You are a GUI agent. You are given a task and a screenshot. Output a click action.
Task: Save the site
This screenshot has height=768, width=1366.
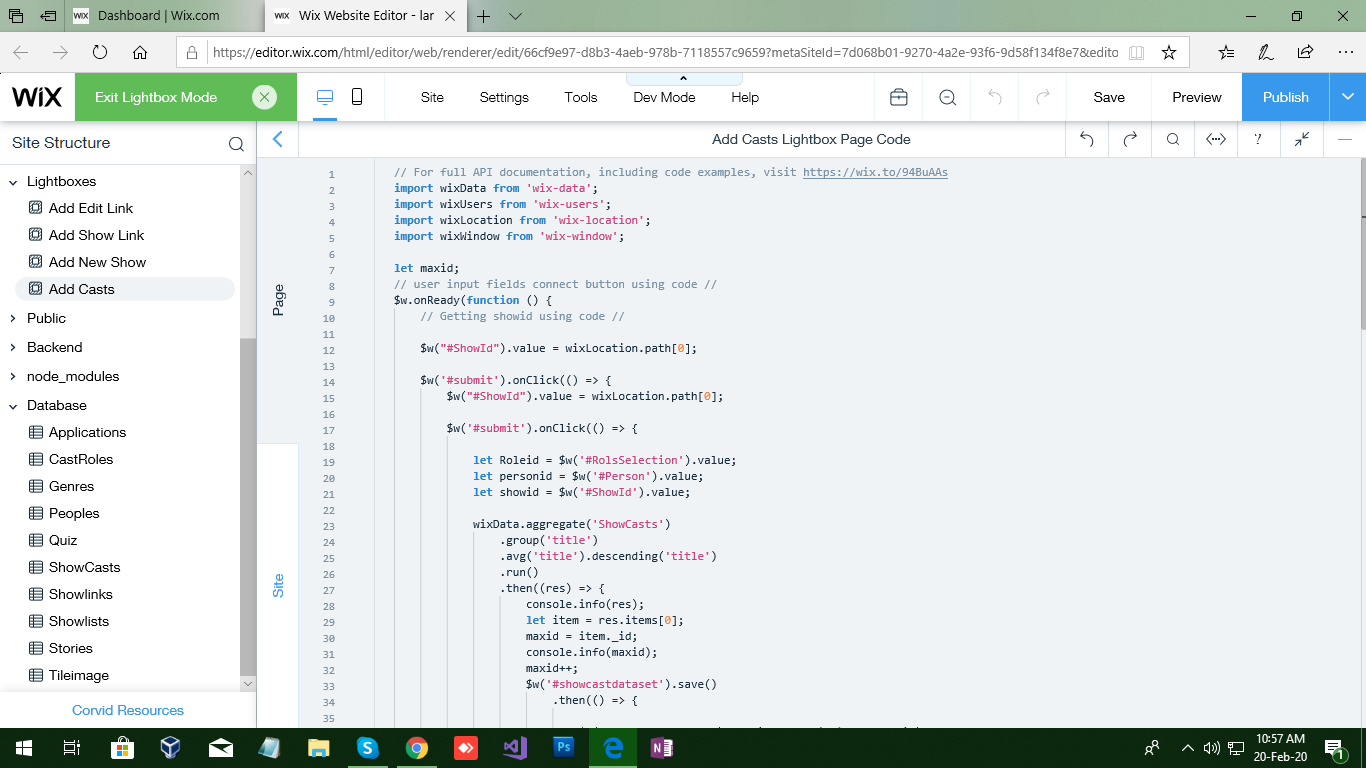(1109, 97)
